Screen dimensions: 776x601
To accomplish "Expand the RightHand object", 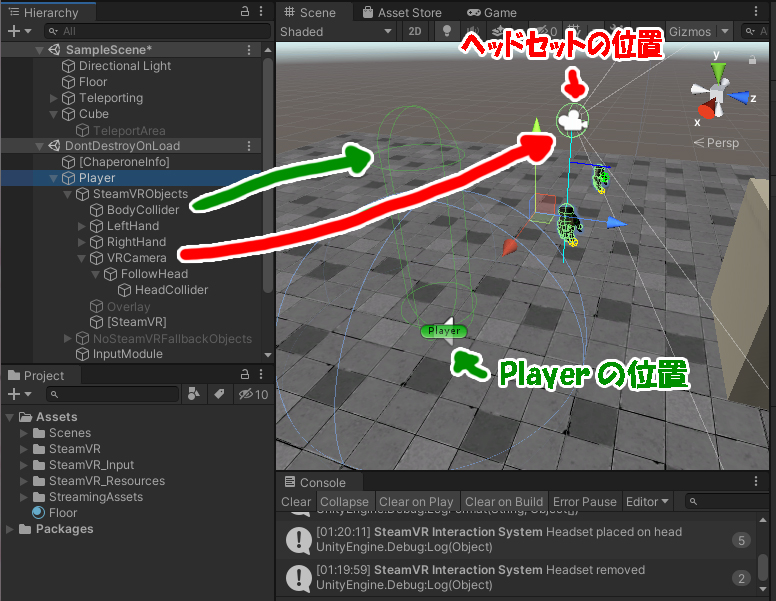I will click(82, 242).
